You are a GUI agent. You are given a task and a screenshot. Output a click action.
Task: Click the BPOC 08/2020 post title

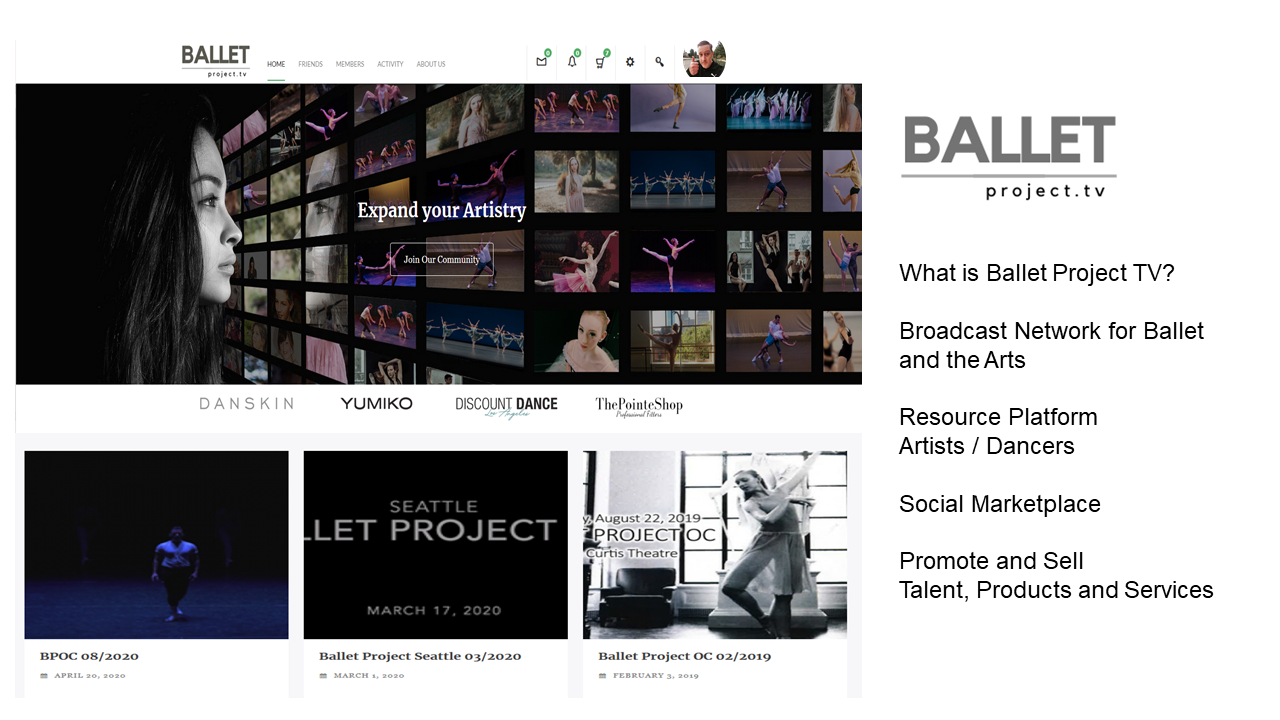89,656
